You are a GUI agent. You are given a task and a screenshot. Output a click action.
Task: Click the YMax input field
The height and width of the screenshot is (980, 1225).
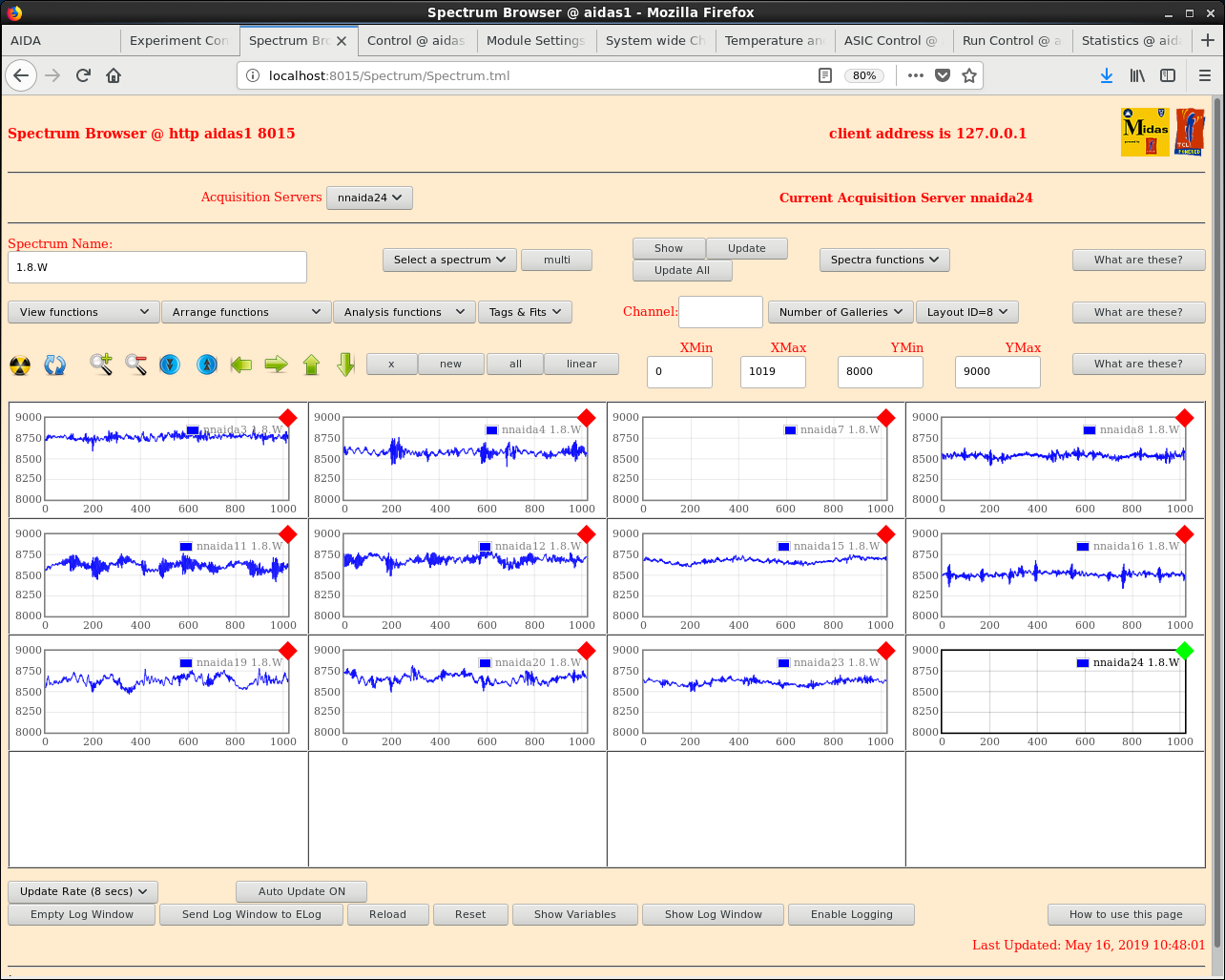[x=997, y=371]
